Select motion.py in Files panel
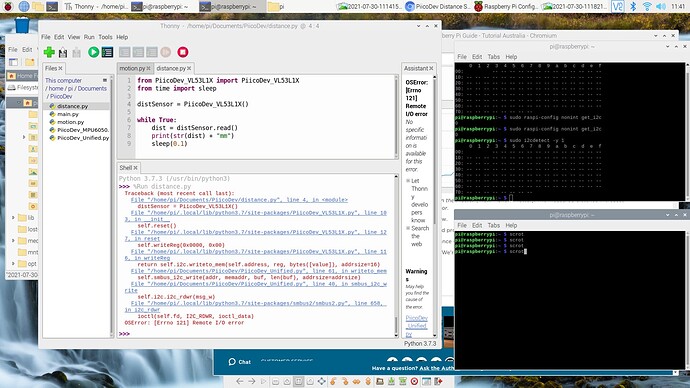This screenshot has width=690, height=388. click(x=70, y=122)
